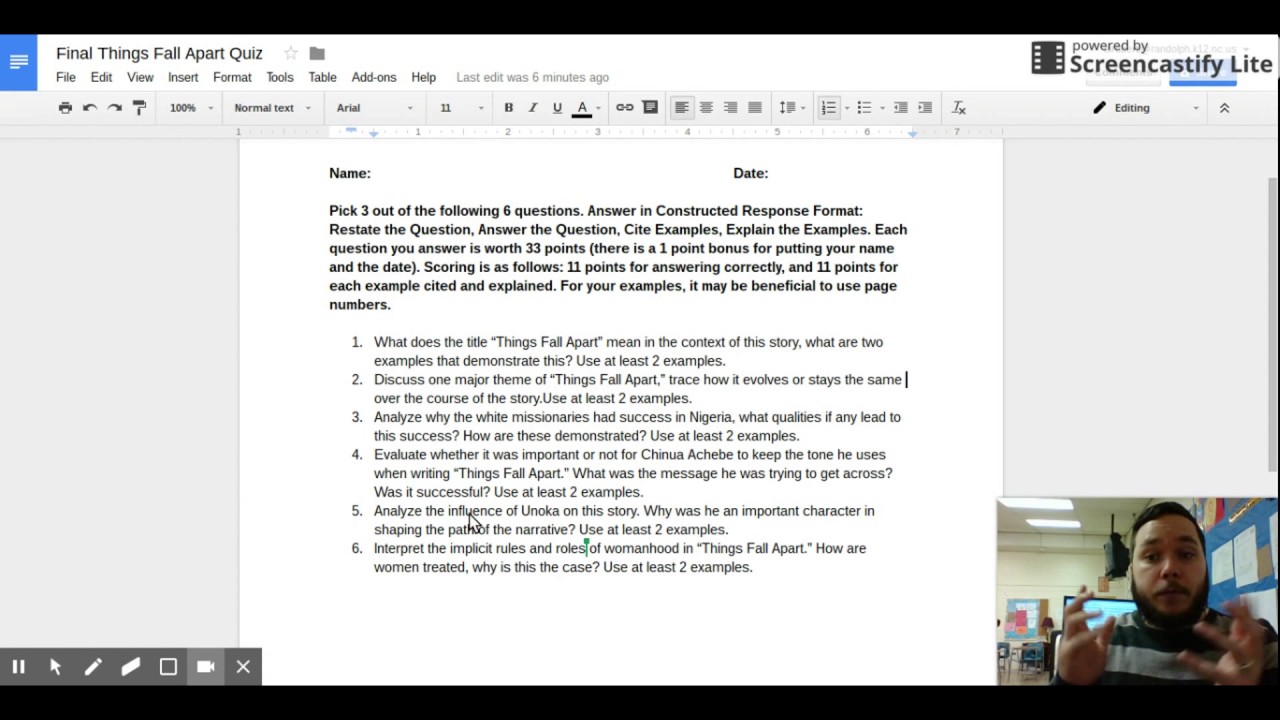Select the Screencastify eraser tool
The width and height of the screenshot is (1280, 720).
tap(130, 667)
